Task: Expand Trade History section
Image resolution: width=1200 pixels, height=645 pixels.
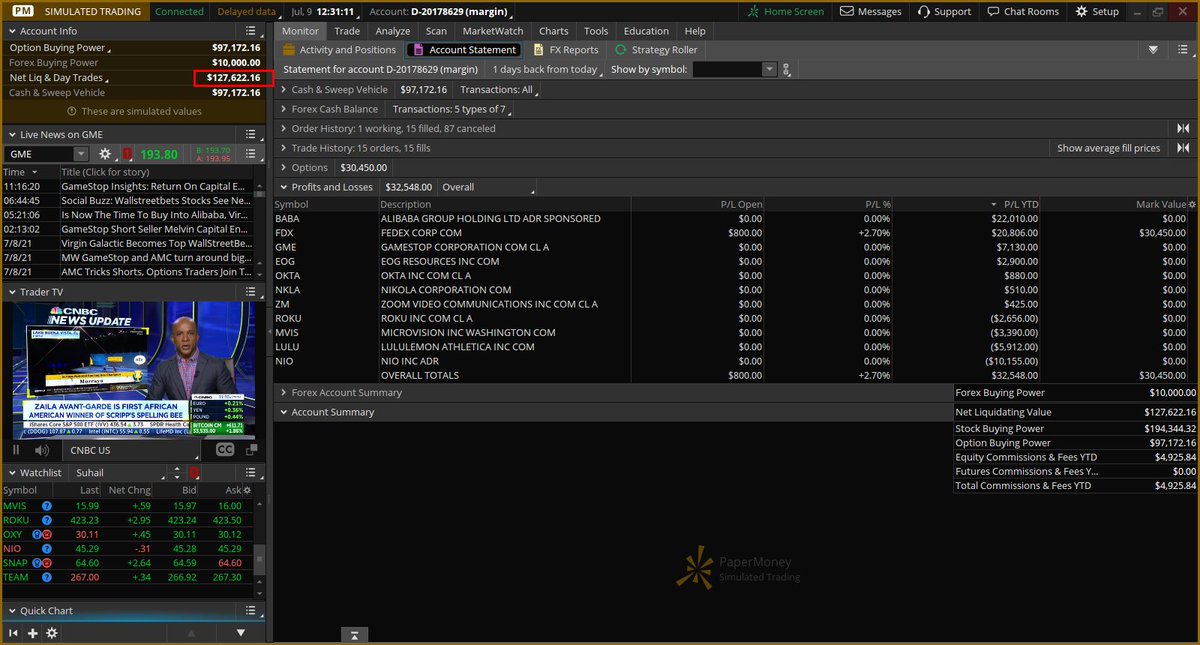Action: coord(283,148)
